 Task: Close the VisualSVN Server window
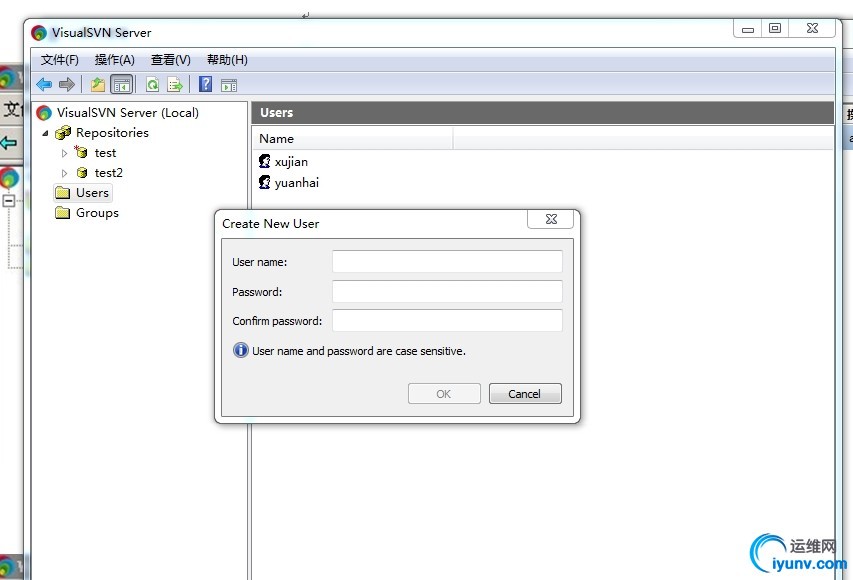click(x=812, y=28)
